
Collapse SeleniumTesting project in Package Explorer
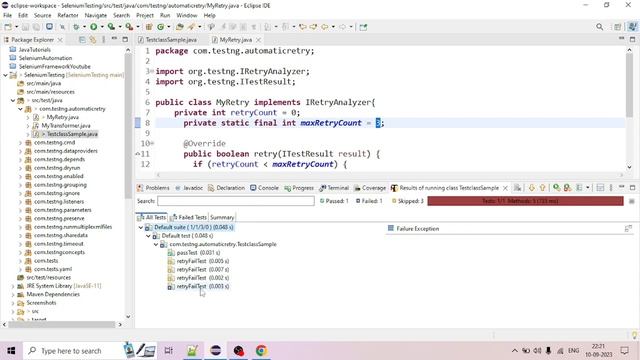pyautogui.click(x=5, y=75)
